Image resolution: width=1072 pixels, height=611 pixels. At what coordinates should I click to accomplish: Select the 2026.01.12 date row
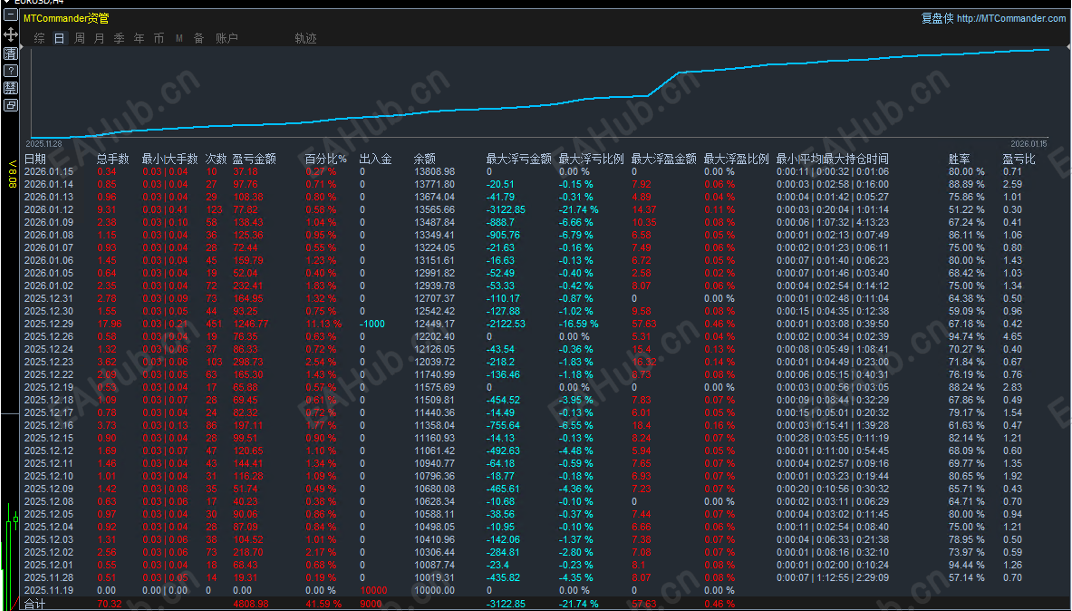49,210
